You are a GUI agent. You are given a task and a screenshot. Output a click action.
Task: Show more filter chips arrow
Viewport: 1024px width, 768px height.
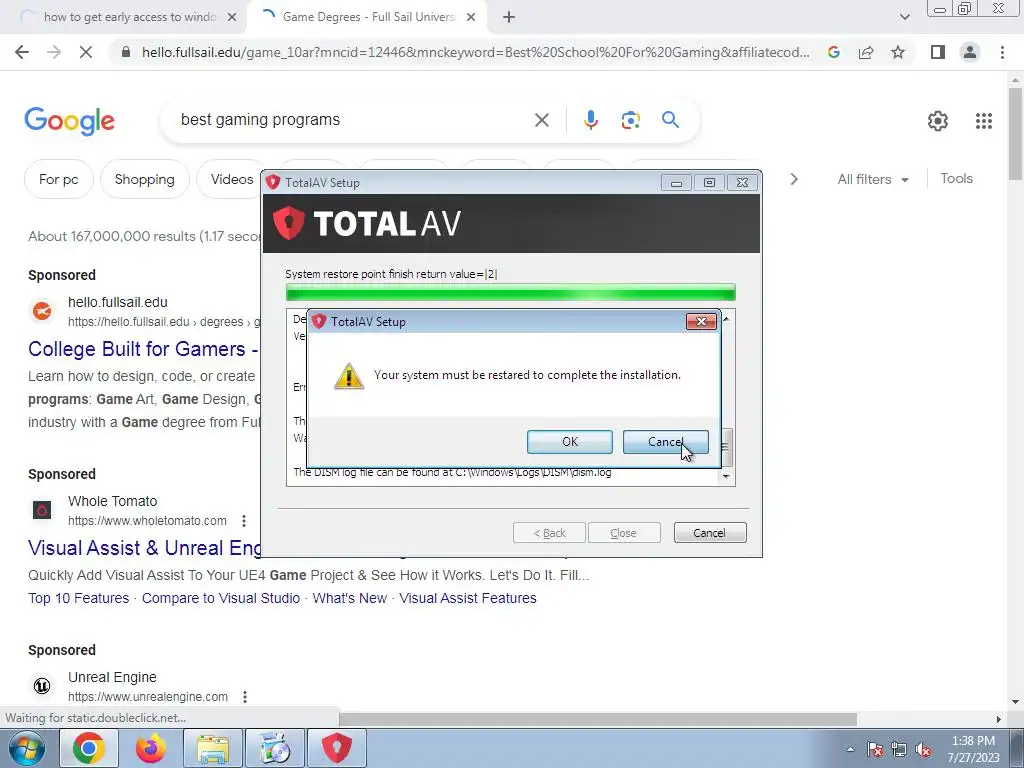794,179
